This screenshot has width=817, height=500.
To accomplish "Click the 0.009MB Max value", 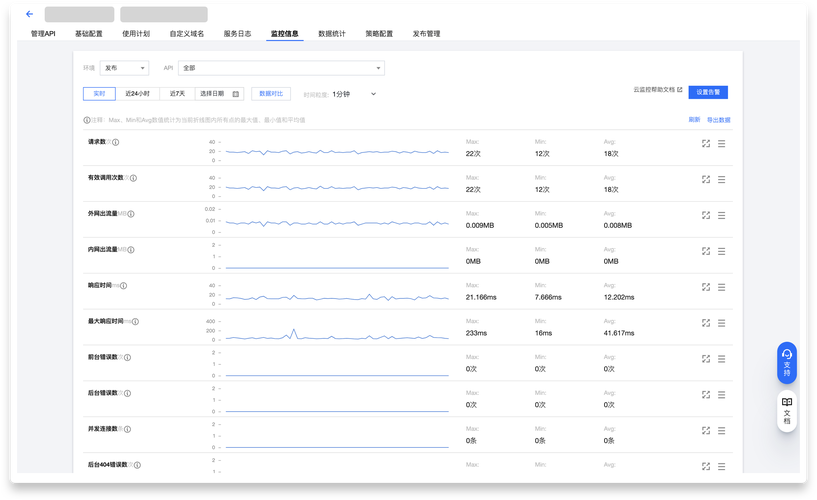I will pos(480,226).
